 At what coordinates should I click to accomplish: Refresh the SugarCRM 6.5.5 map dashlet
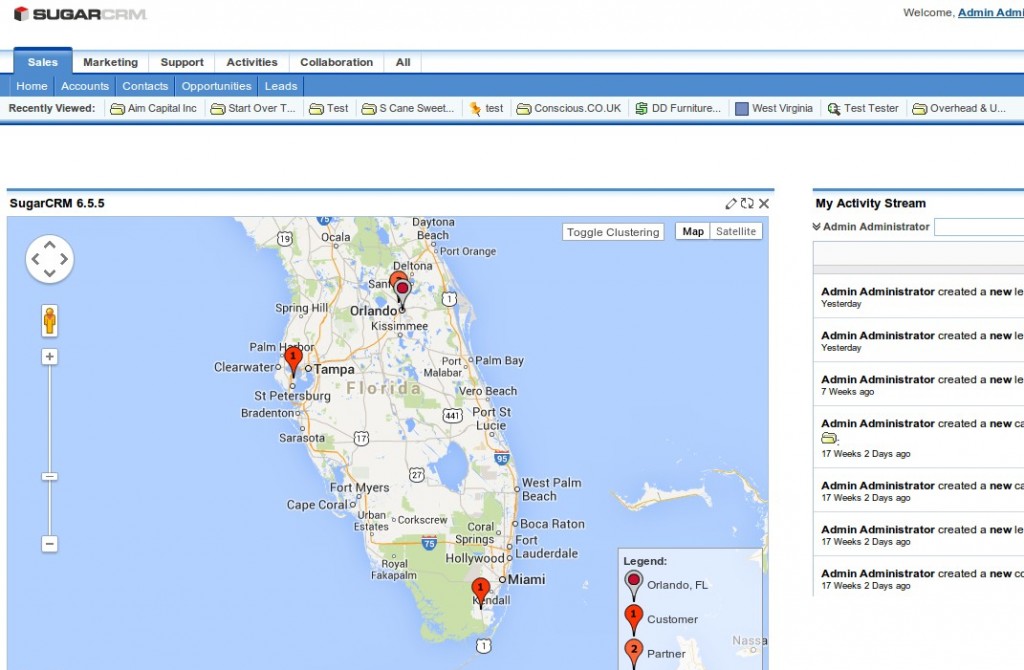[747, 204]
